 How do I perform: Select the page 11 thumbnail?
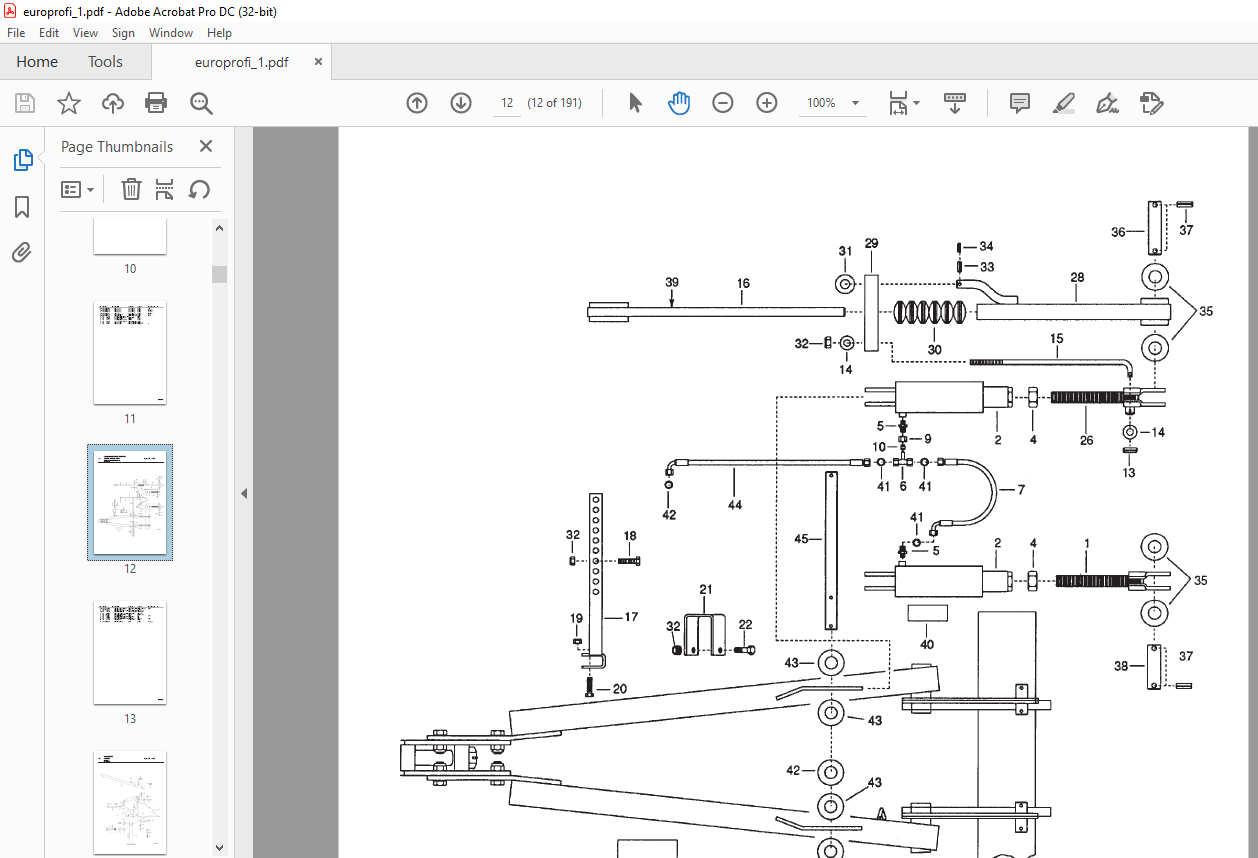tap(130, 353)
